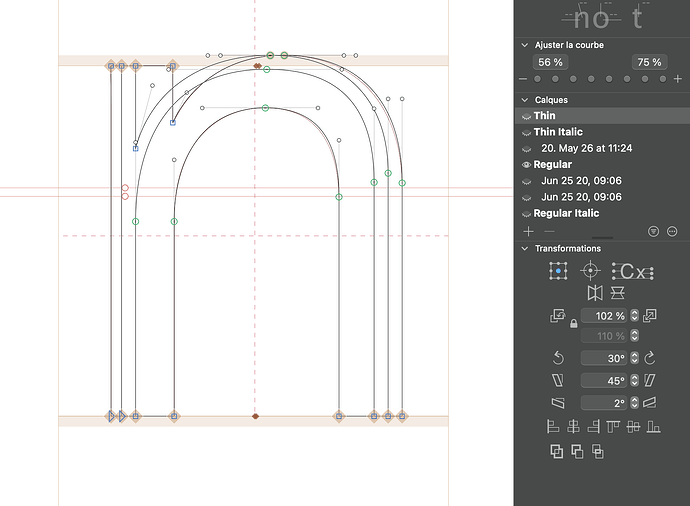Collapse the Transformations section
Viewport: 690px width, 506px height.
[525, 249]
